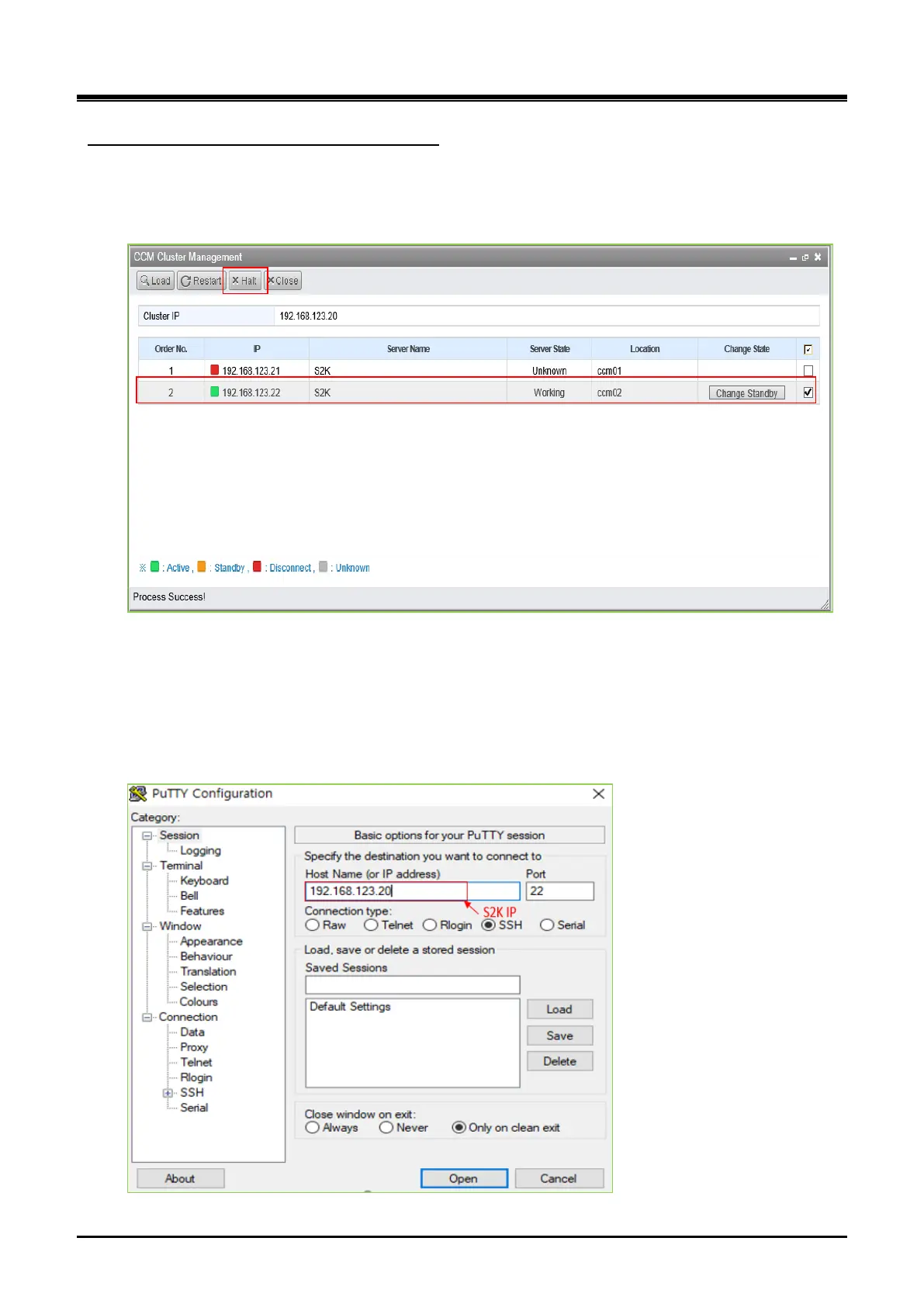Expand the SSH tree node
The height and width of the screenshot is (1307, 924).
[168, 1093]
